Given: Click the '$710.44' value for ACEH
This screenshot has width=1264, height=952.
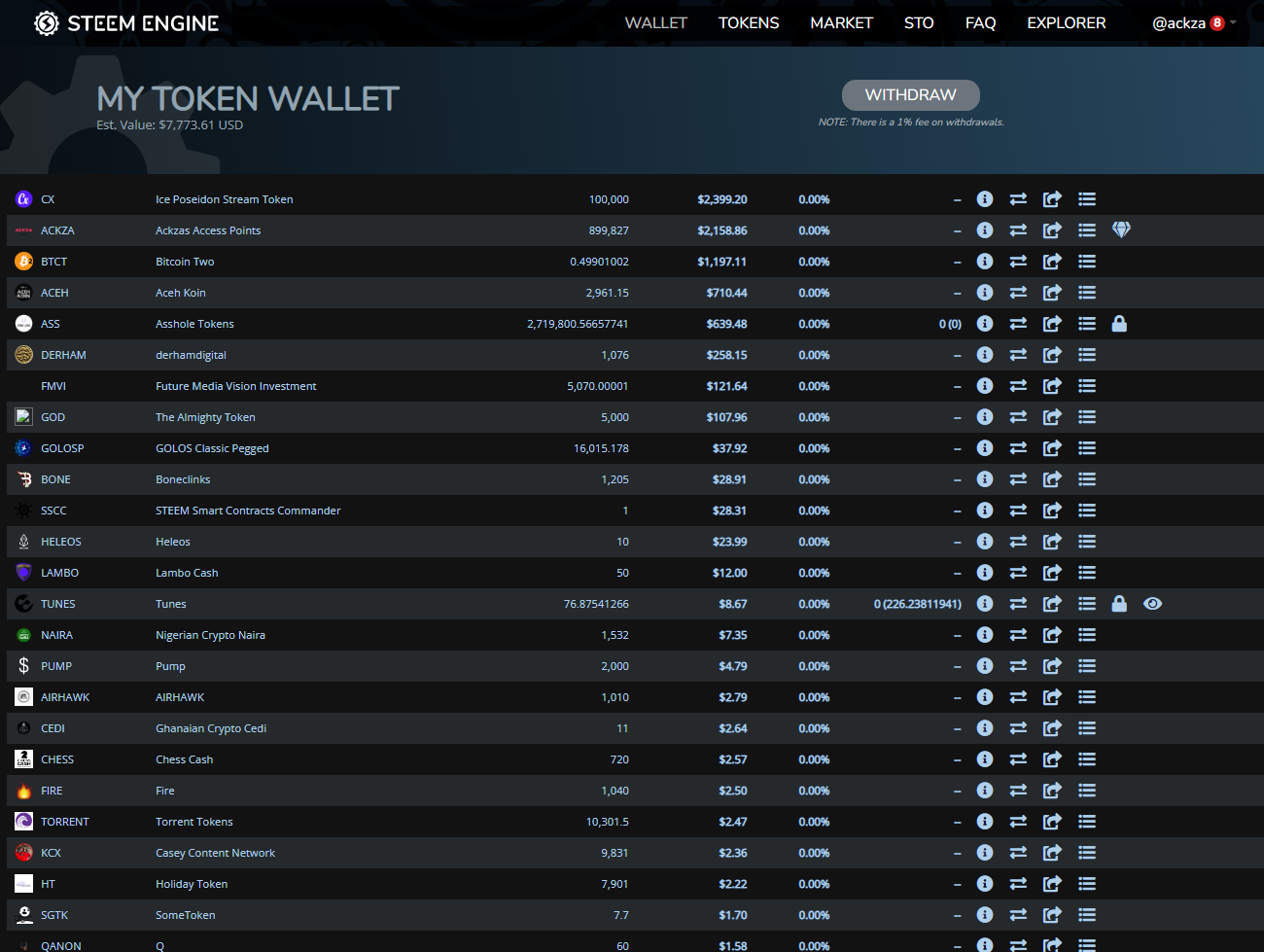Looking at the screenshot, I should coord(727,293).
